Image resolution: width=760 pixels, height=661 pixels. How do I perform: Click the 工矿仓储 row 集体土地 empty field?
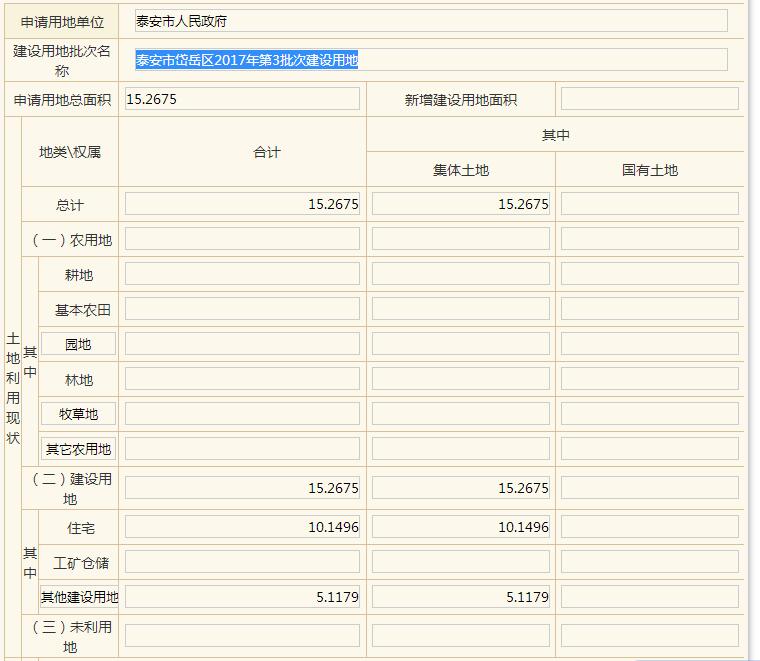coord(460,562)
